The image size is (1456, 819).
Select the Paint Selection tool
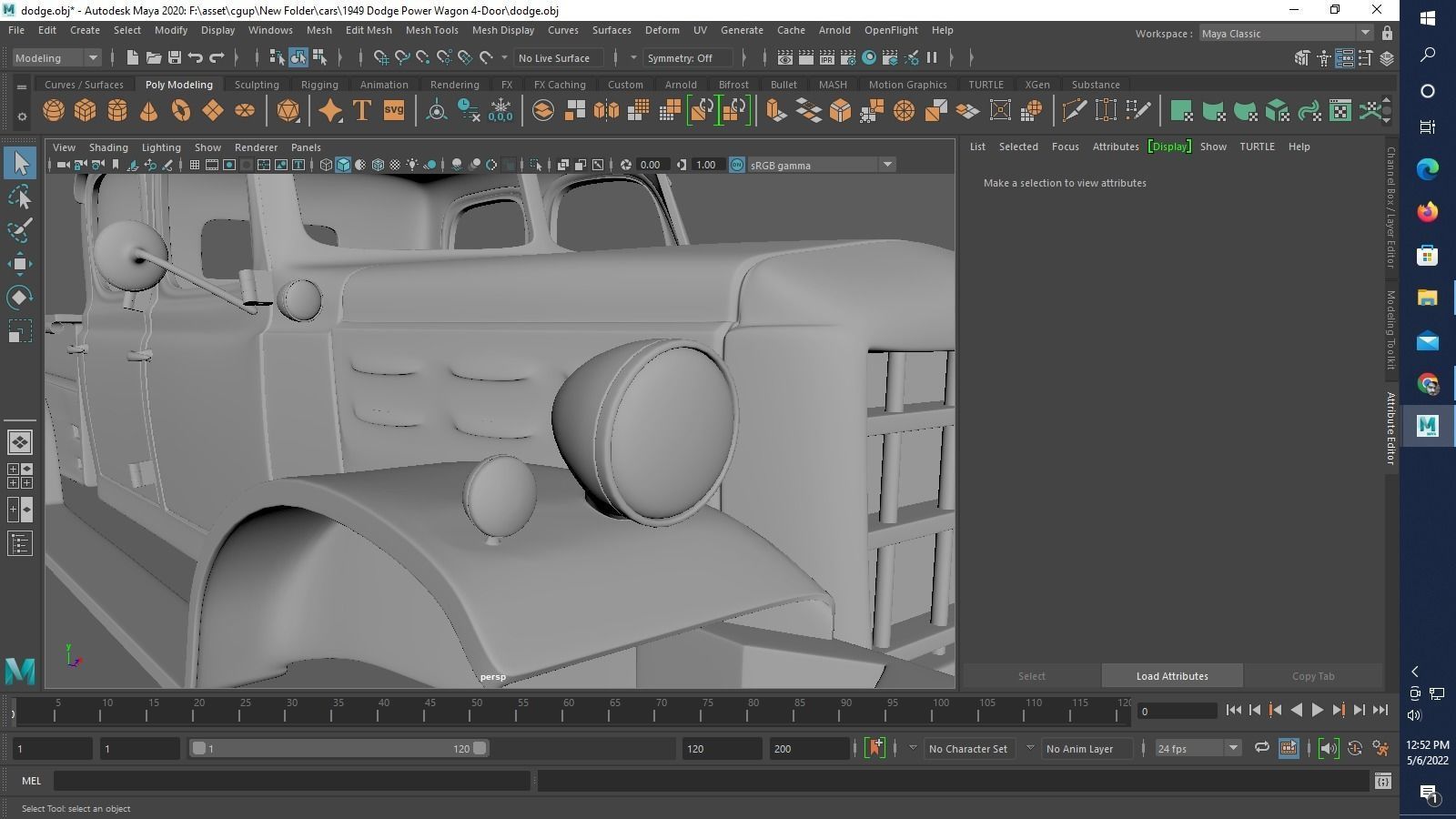coord(20,230)
